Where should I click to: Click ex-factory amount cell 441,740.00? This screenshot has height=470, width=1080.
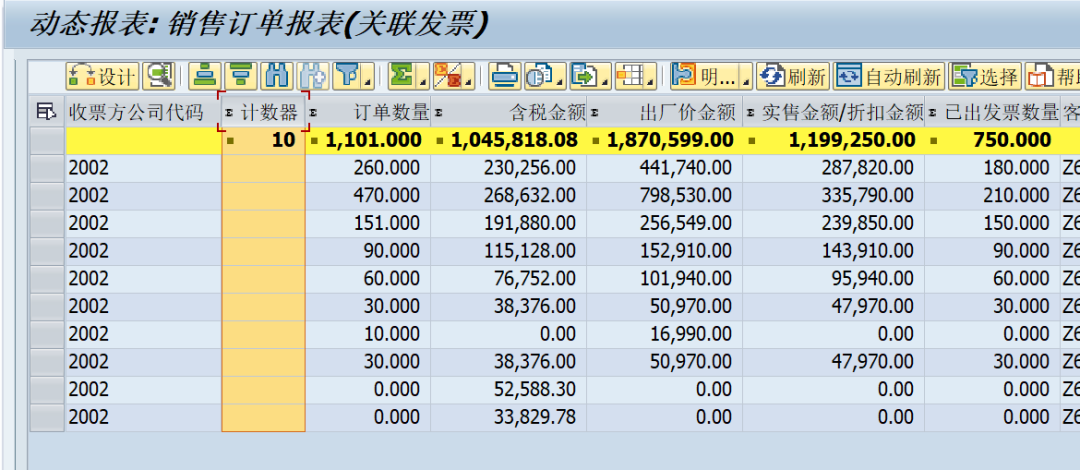tap(665, 168)
